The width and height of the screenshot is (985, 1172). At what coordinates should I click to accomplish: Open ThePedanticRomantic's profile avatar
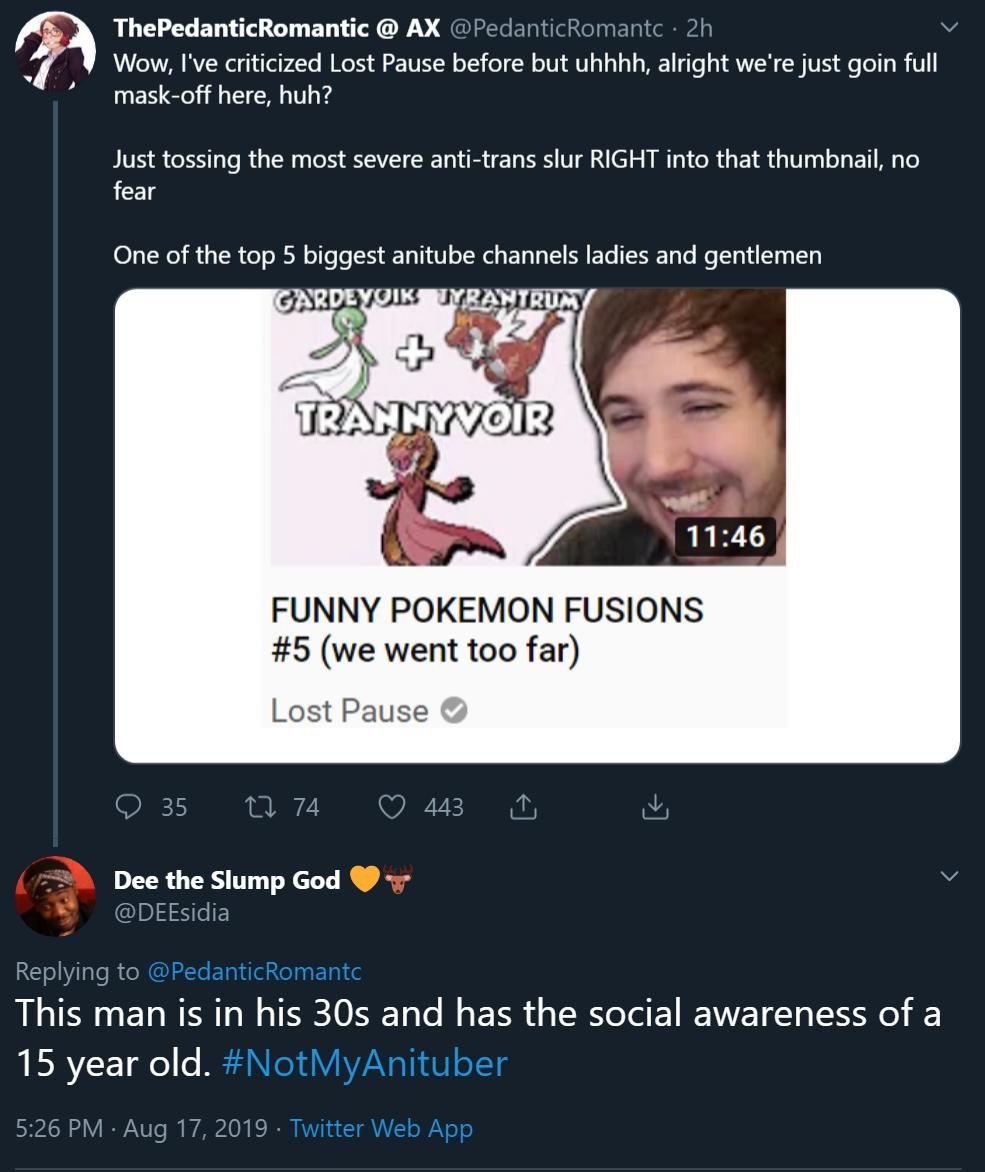[56, 50]
